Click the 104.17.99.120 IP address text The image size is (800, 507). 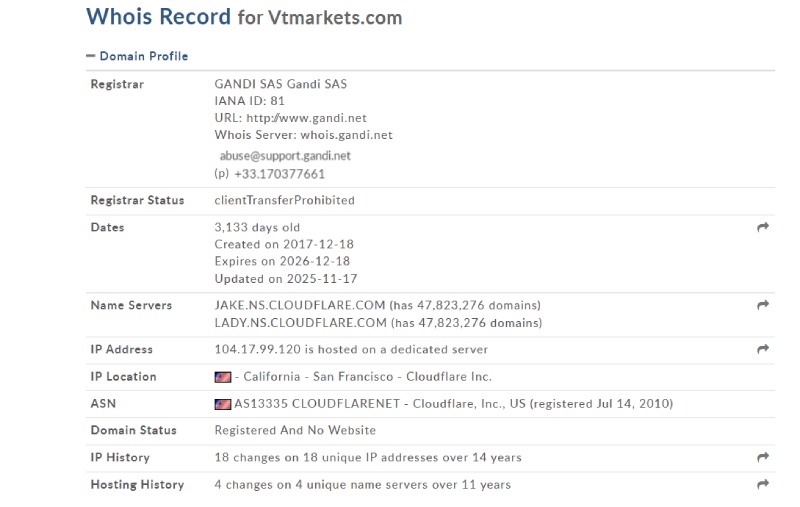tap(258, 349)
